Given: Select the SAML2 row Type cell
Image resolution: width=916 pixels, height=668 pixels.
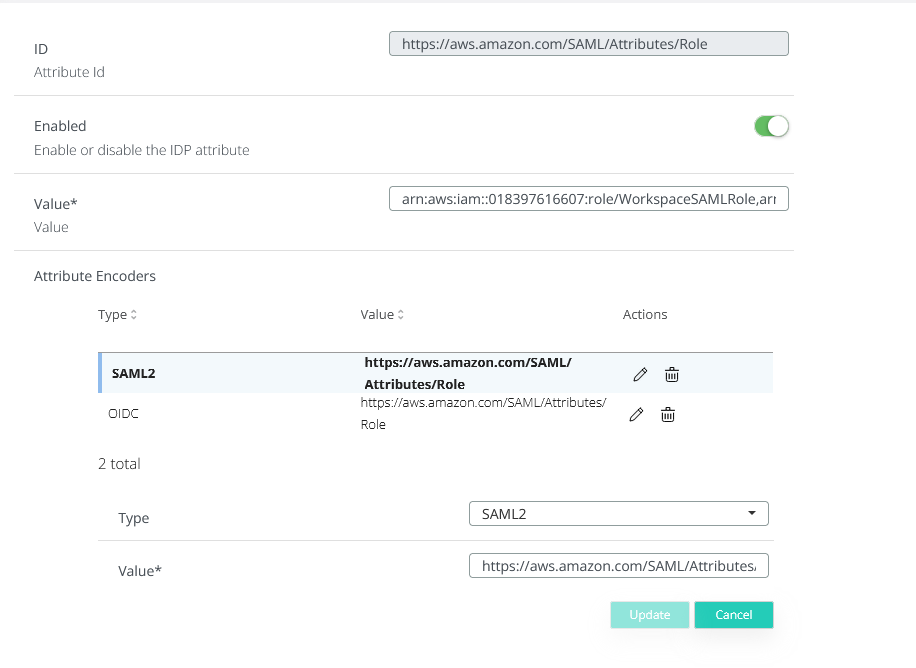Looking at the screenshot, I should [x=133, y=374].
